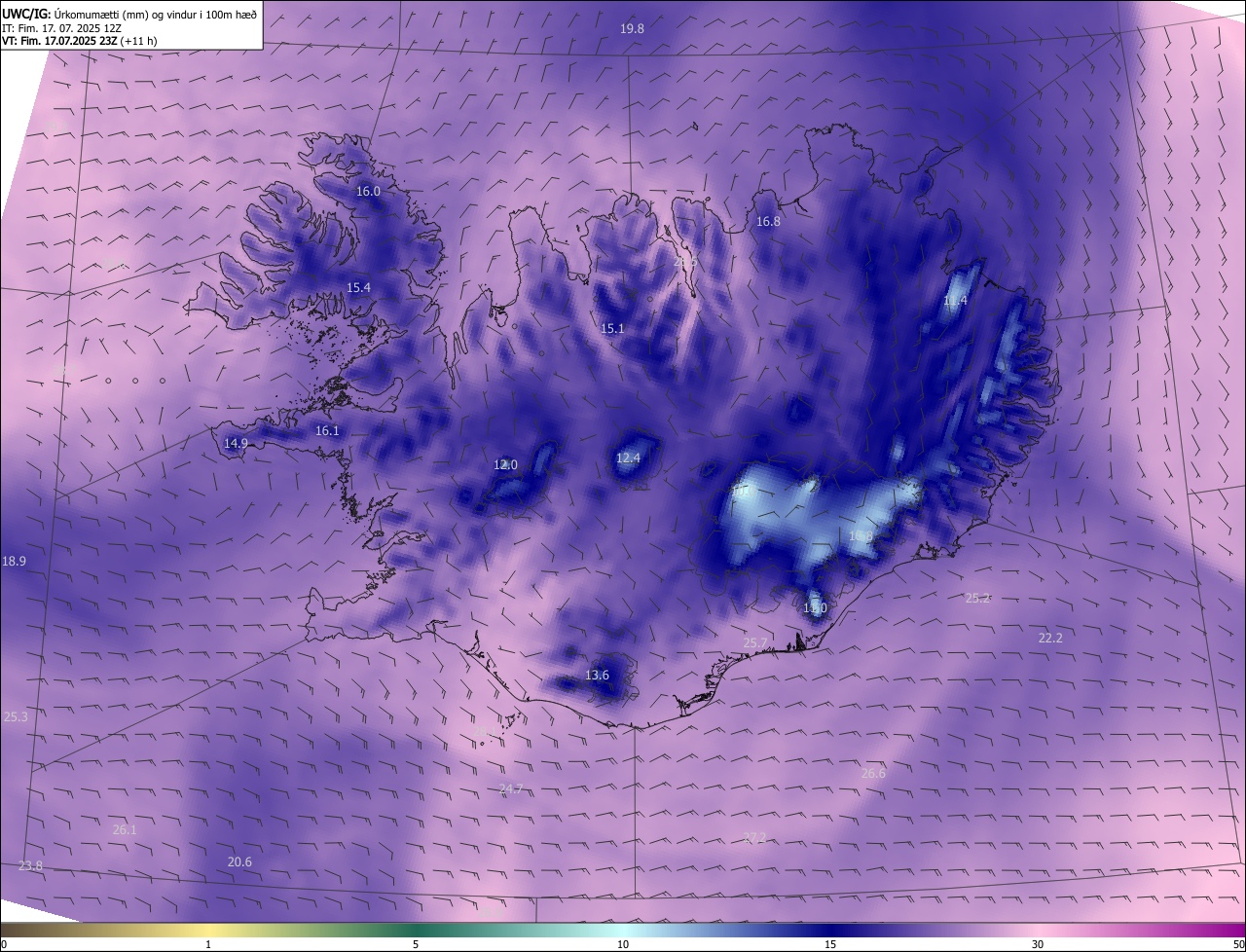The height and width of the screenshot is (952, 1246).
Task: Click the 18.9 value at left edge
Action: [14, 562]
